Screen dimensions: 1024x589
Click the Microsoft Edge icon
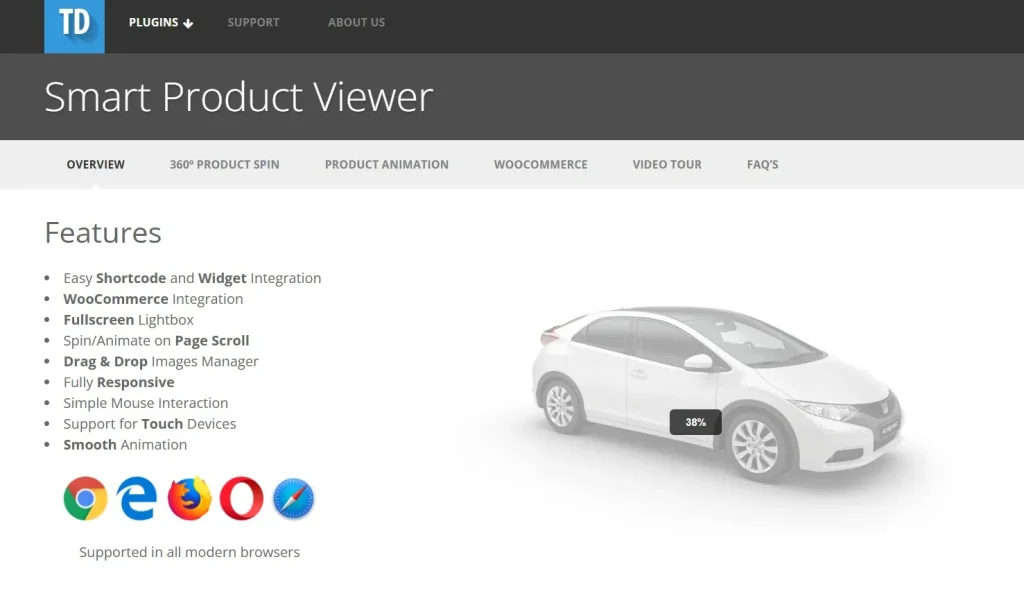pos(137,498)
